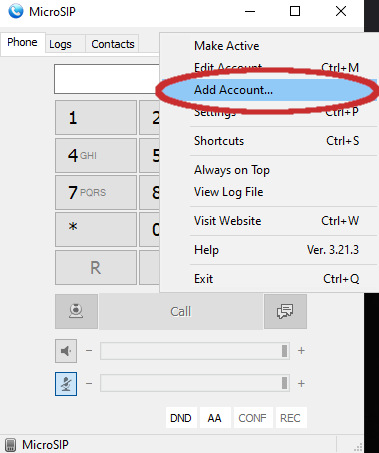This screenshot has width=379, height=453.
Task: Click the MicroSIP logo in title bar
Action: pyautogui.click(x=16, y=11)
